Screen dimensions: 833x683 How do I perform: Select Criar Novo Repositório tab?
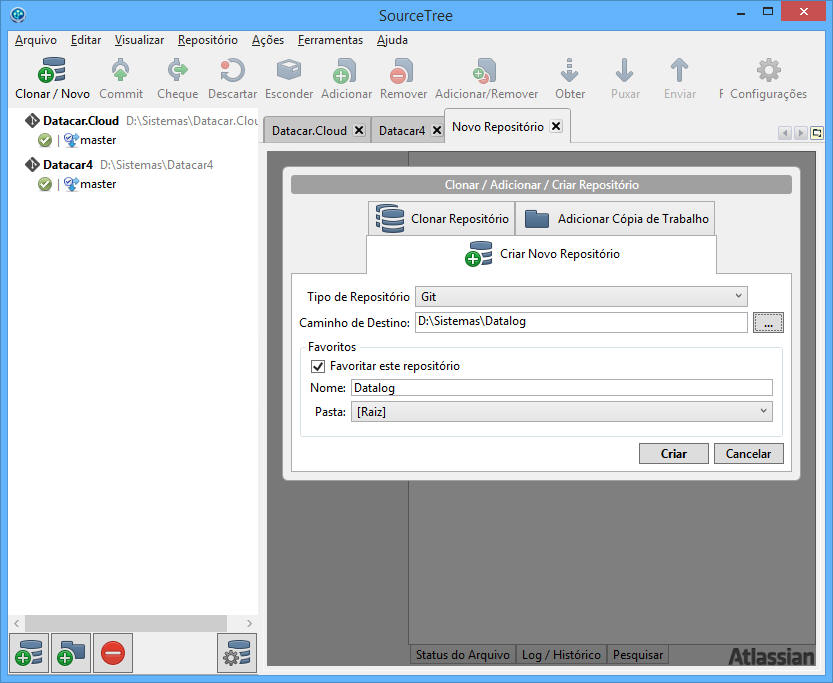pyautogui.click(x=541, y=254)
